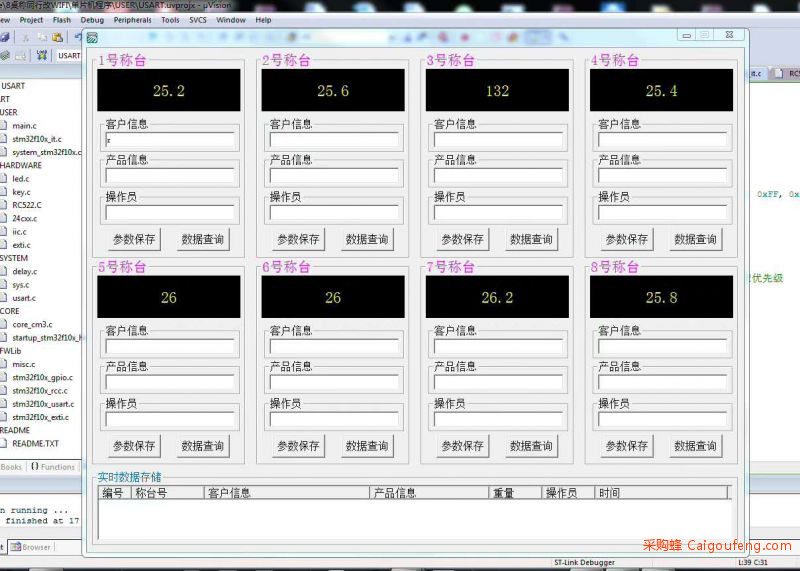Select stm32f10x_gpio.c in the project tree

click(x=42, y=378)
